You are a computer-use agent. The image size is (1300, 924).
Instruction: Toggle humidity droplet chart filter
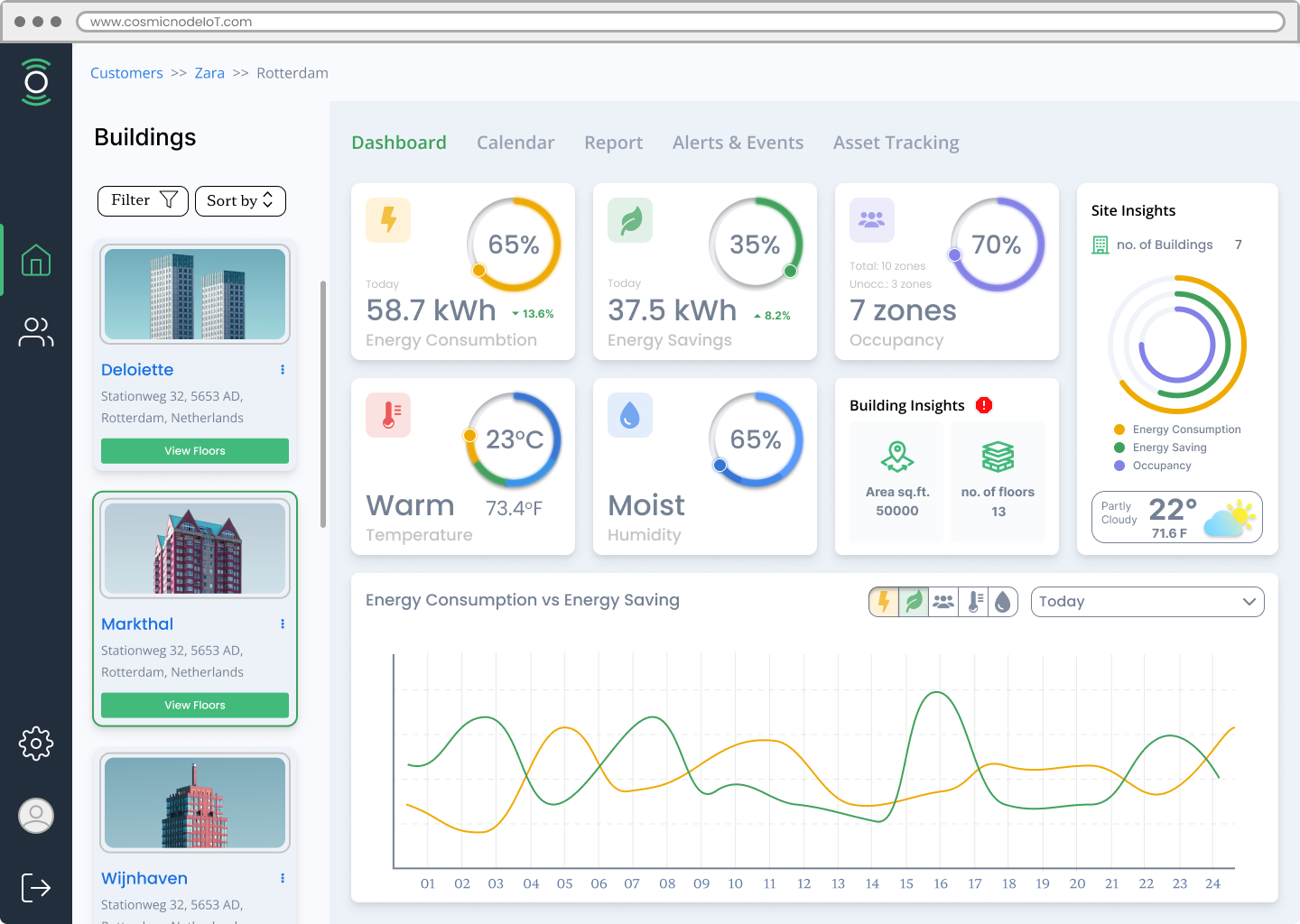tap(1003, 602)
